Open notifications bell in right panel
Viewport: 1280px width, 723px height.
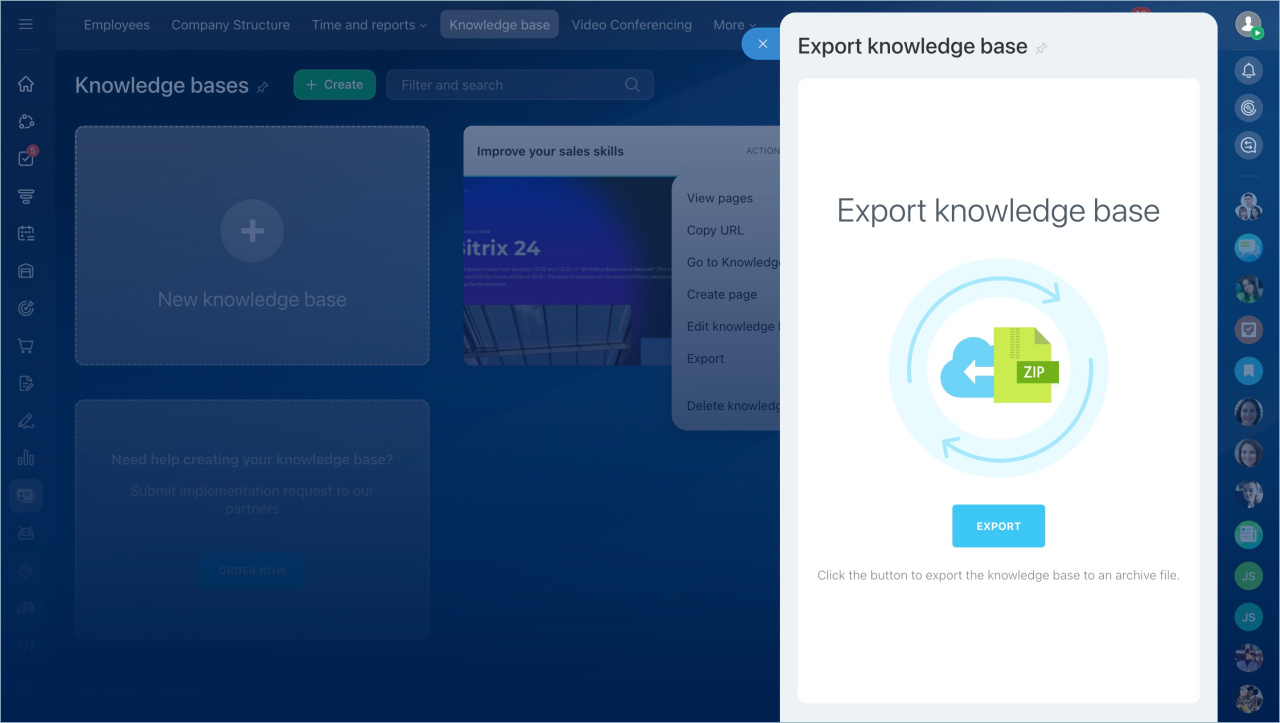point(1248,70)
